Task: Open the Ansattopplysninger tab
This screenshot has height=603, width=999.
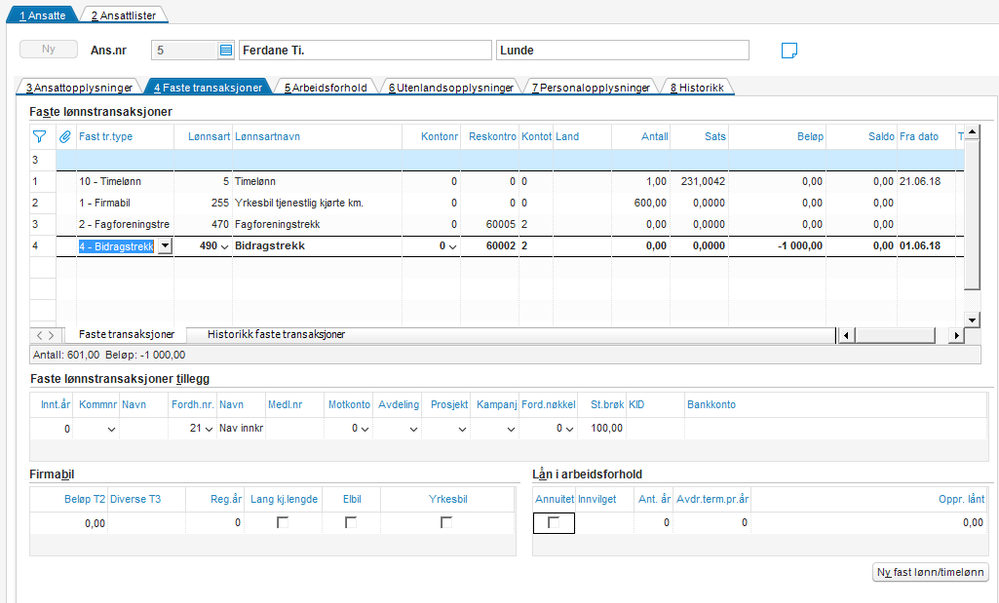Action: tap(80, 87)
